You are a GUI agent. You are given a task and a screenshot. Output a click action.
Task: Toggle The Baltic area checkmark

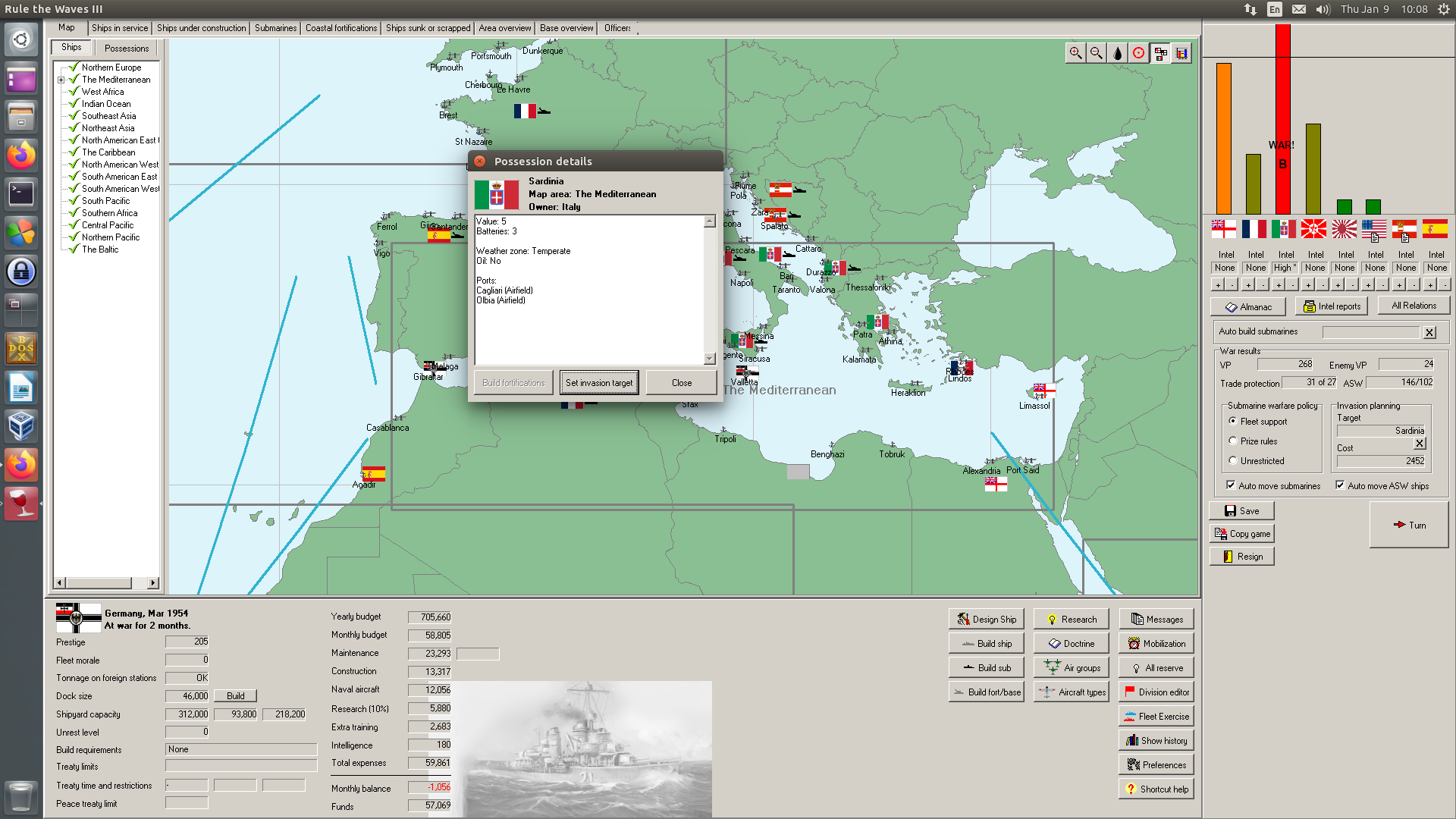(74, 249)
